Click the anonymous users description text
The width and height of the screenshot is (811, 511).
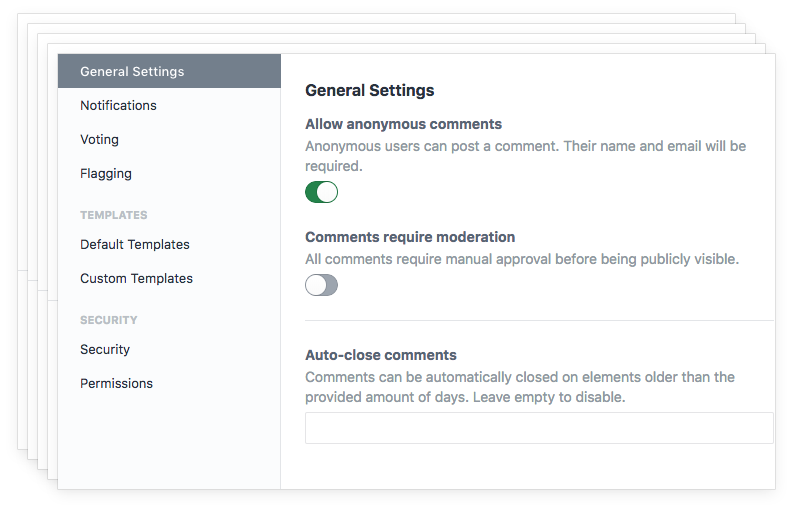(525, 146)
